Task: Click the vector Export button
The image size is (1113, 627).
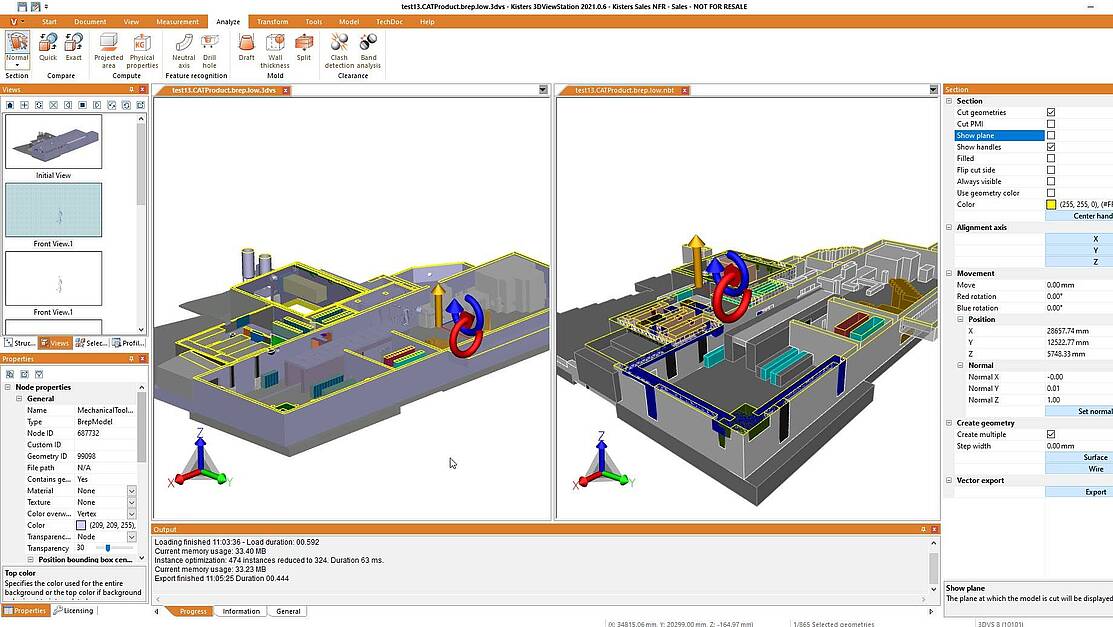Action: coord(1079,491)
